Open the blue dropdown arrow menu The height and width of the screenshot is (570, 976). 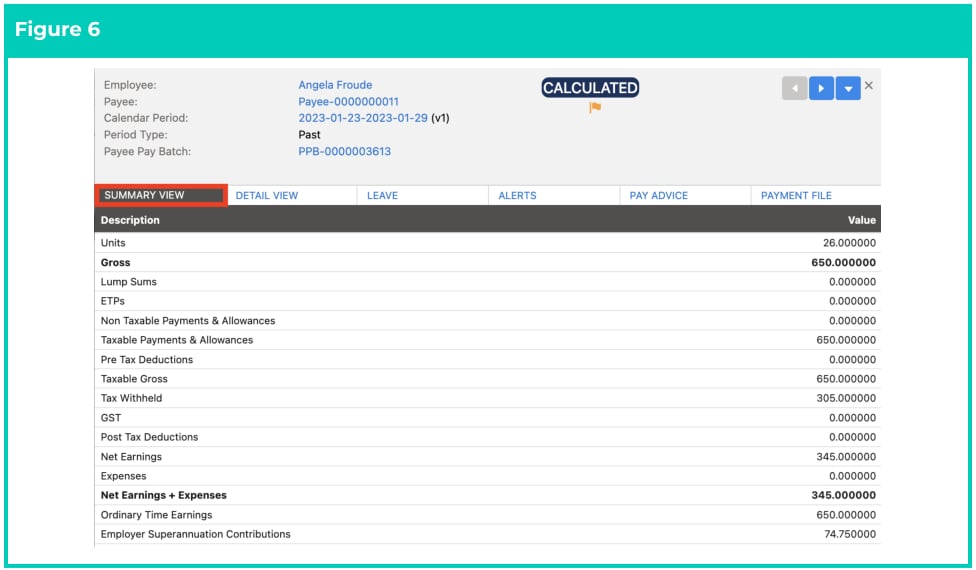(848, 88)
